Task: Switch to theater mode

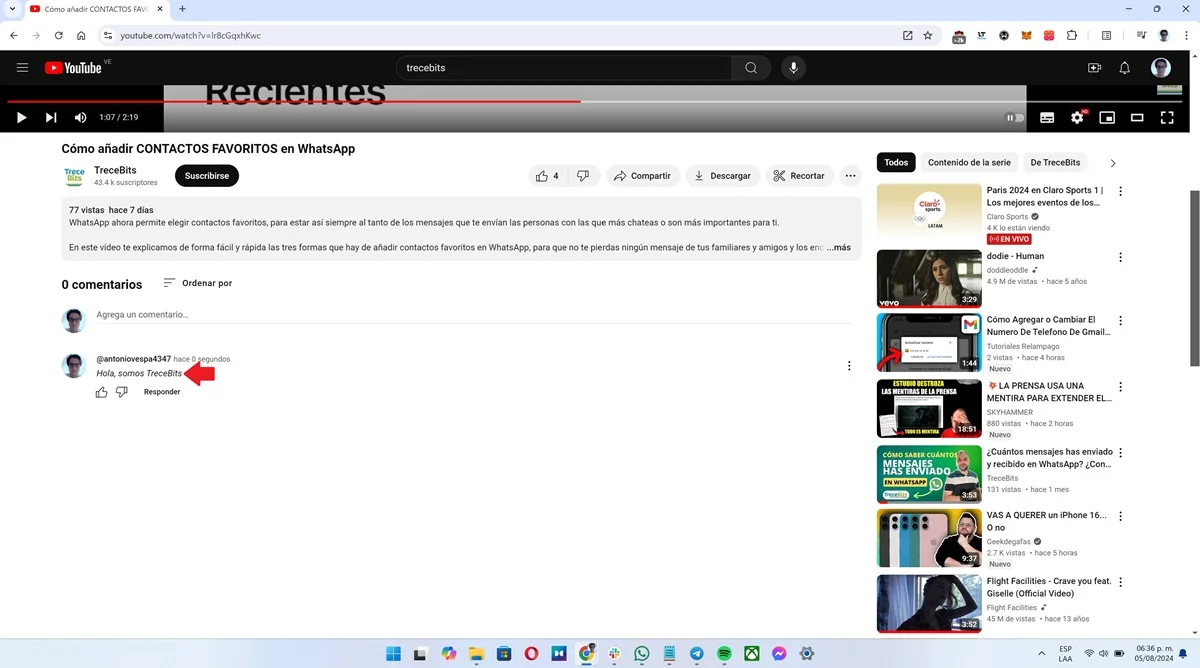Action: pyautogui.click(x=1137, y=117)
